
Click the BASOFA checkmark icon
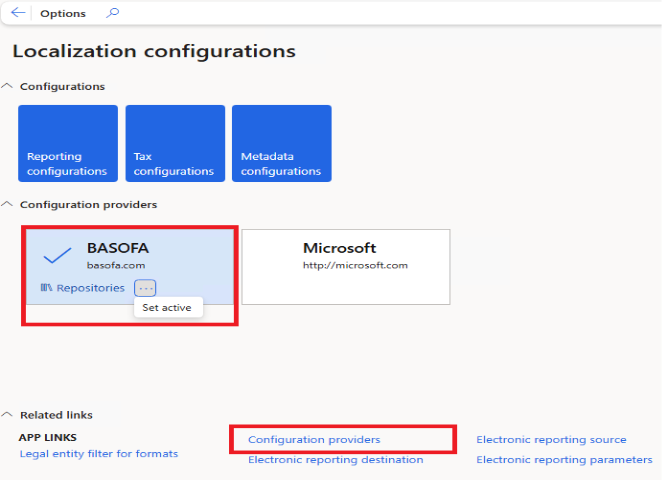point(58,256)
